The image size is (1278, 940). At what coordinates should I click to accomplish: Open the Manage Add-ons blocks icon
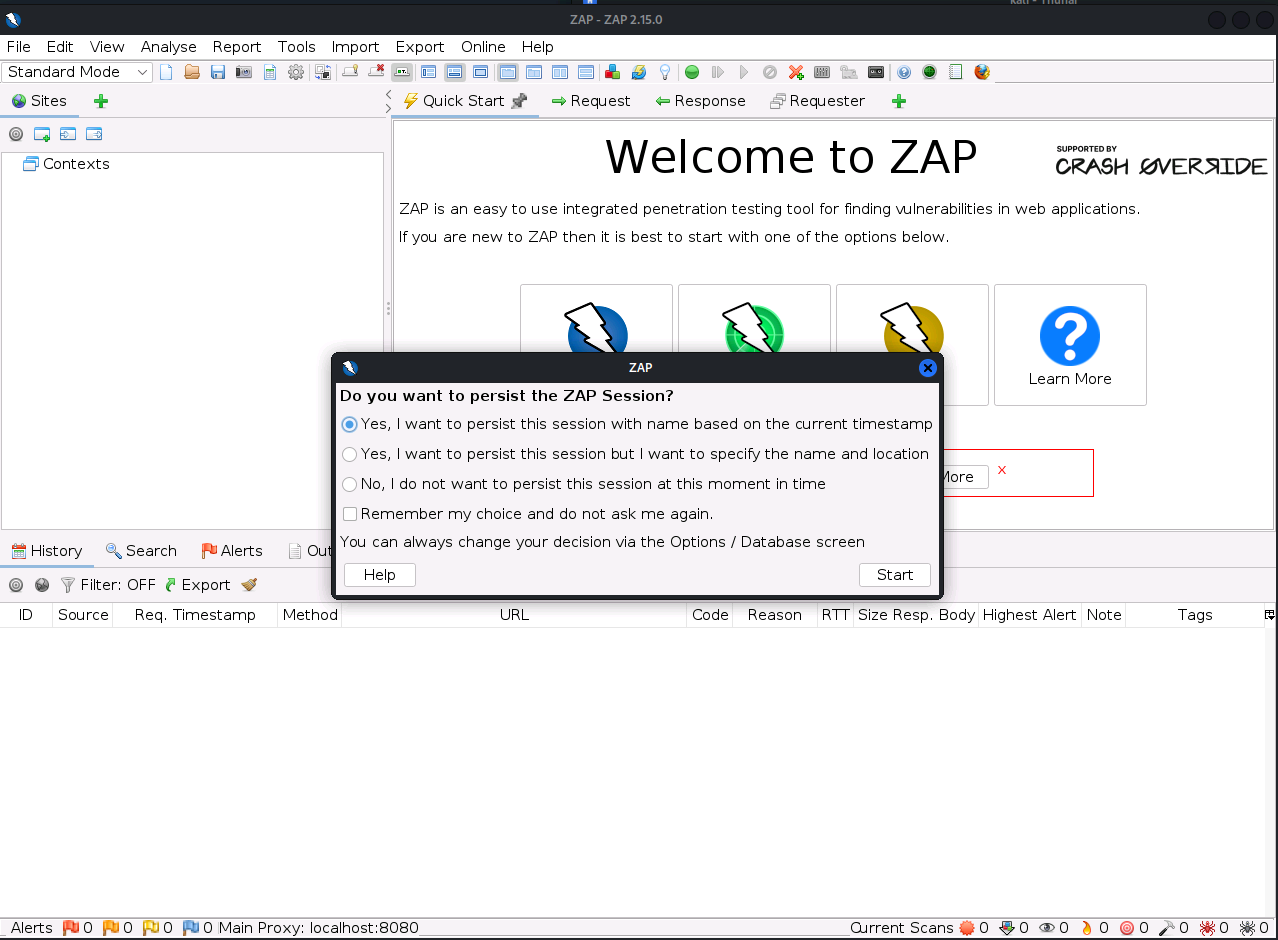(612, 72)
